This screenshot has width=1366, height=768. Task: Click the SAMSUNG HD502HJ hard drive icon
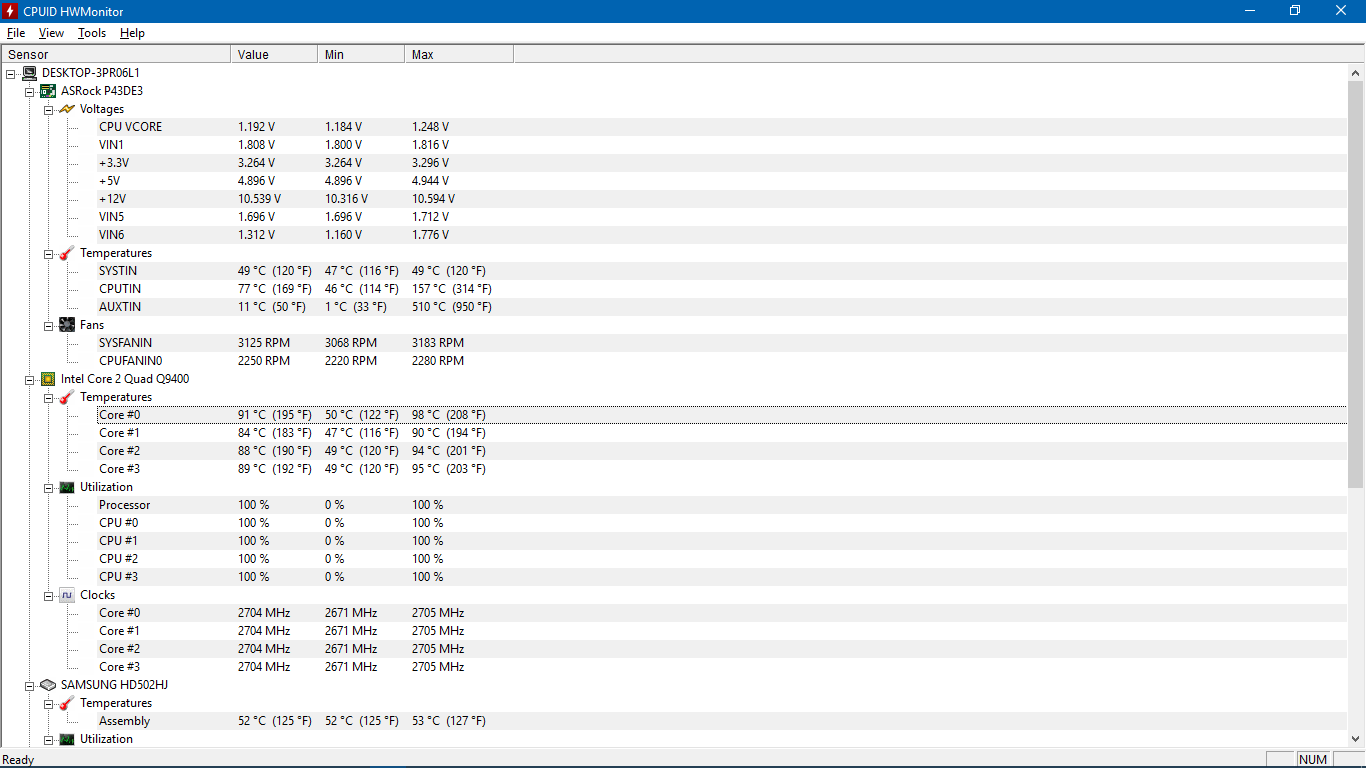48,685
